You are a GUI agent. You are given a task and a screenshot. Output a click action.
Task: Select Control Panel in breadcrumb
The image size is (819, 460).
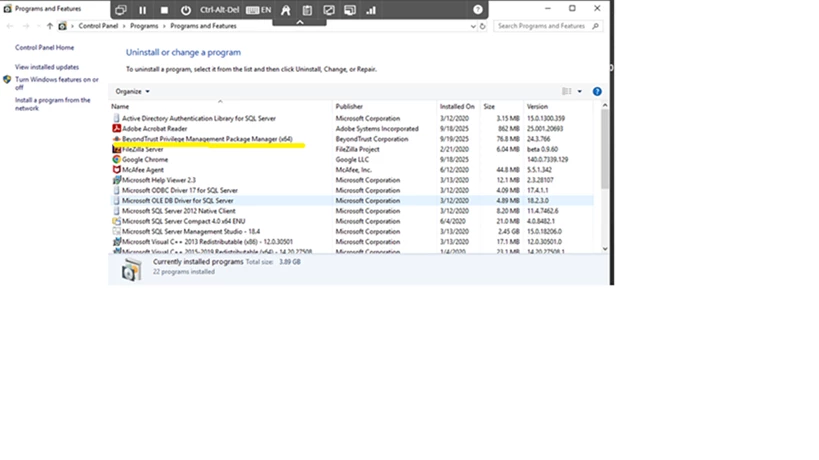click(98, 26)
